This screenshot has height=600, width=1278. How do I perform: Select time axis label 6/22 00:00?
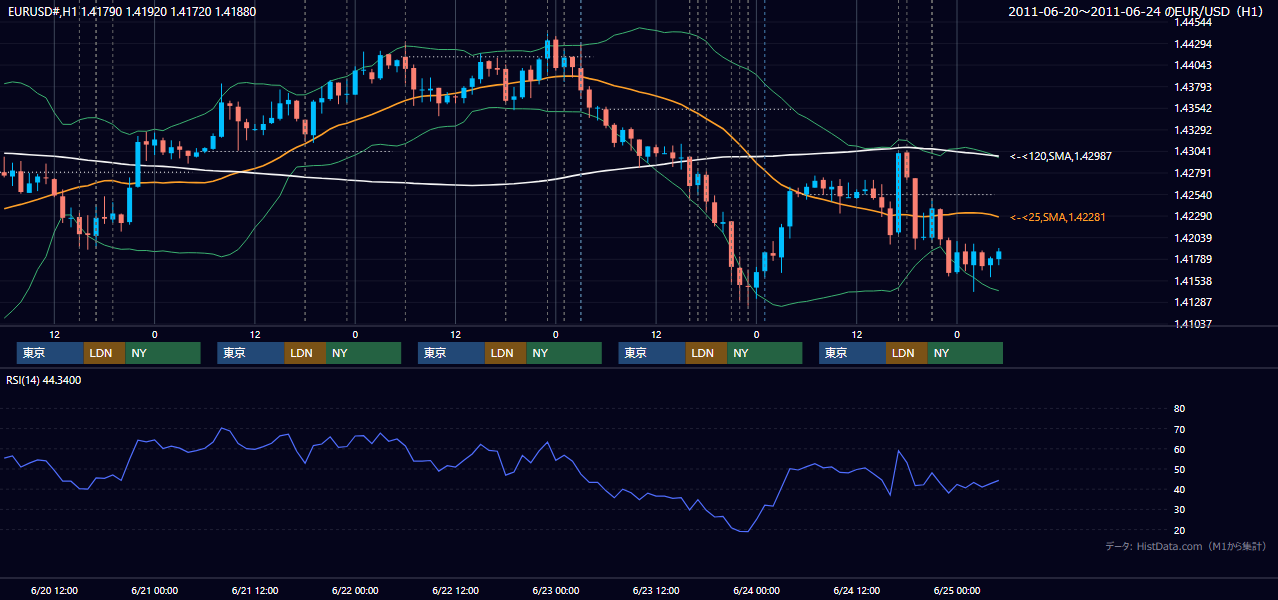click(x=355, y=590)
